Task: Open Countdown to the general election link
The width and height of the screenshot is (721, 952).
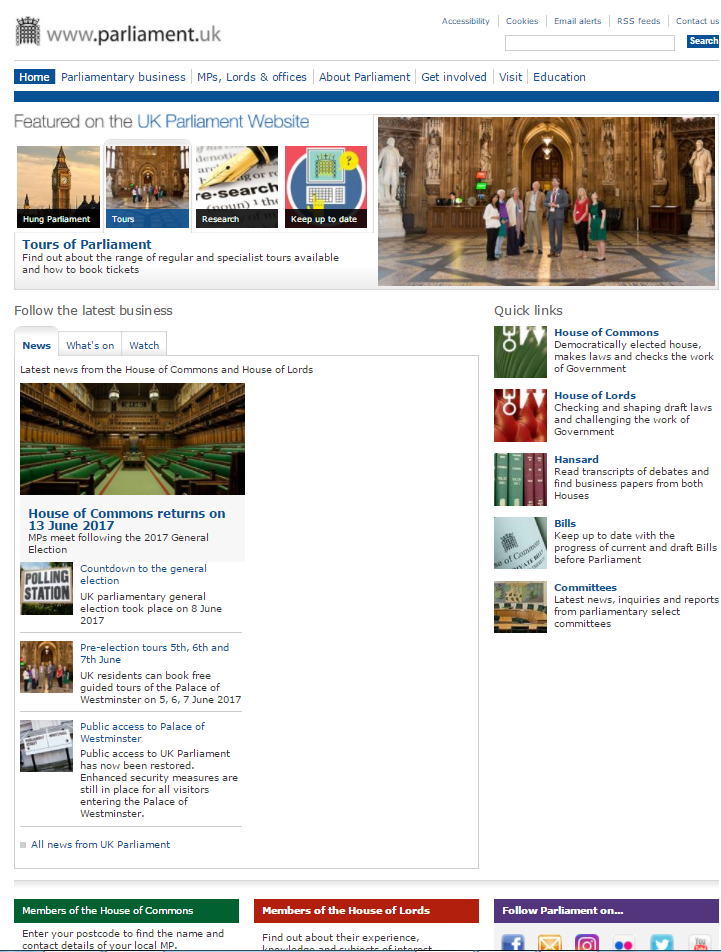Action: point(143,574)
